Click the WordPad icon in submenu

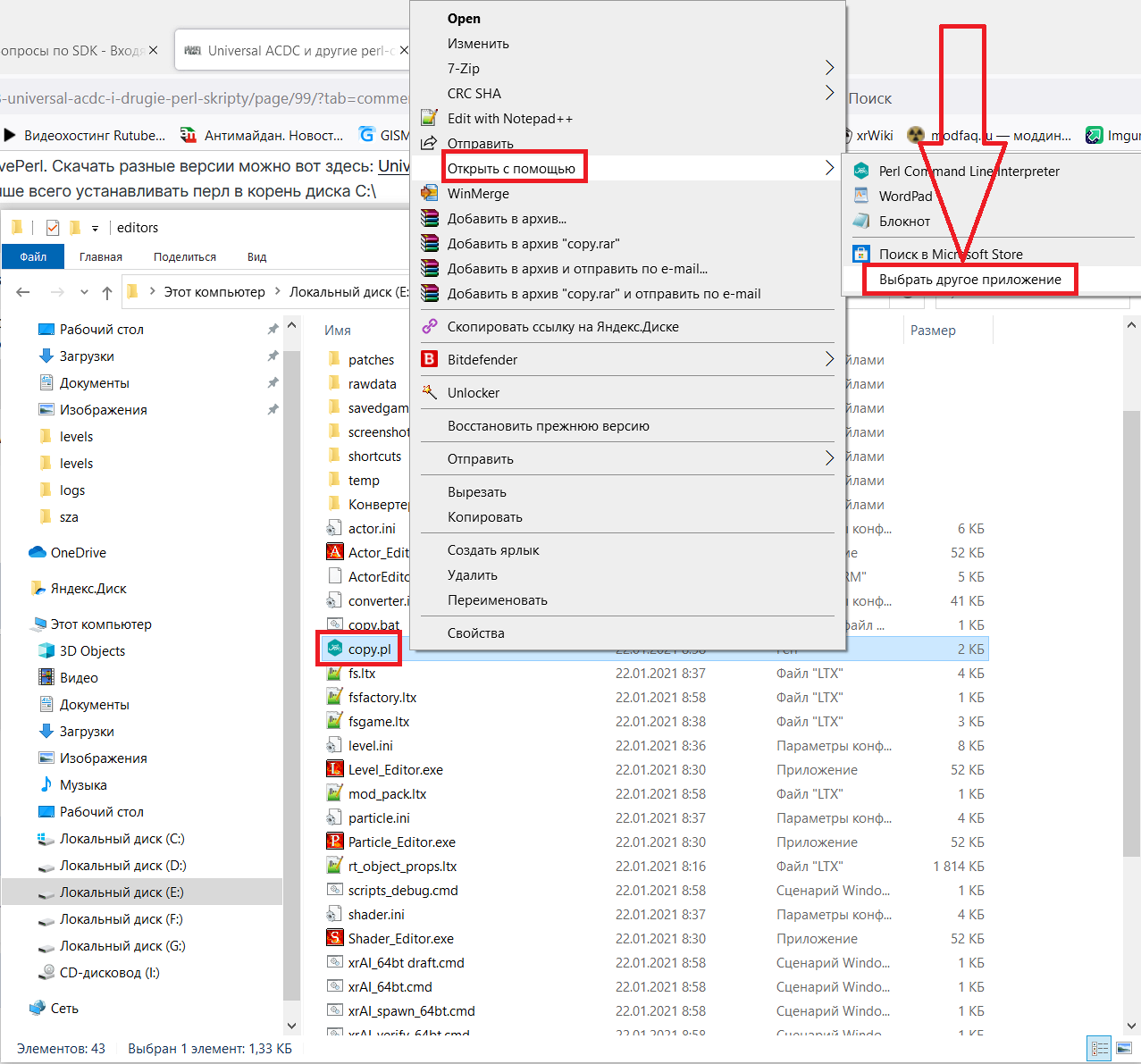click(x=861, y=196)
